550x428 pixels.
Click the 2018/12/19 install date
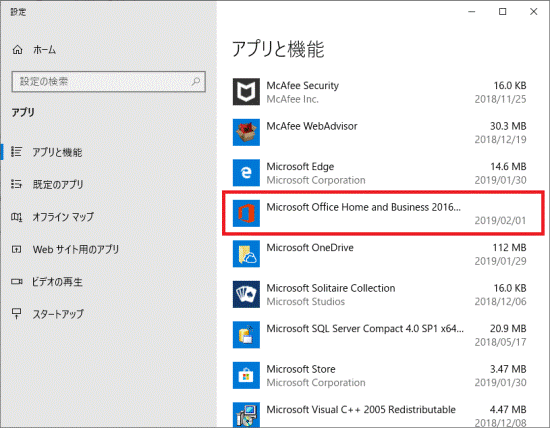[x=500, y=140]
